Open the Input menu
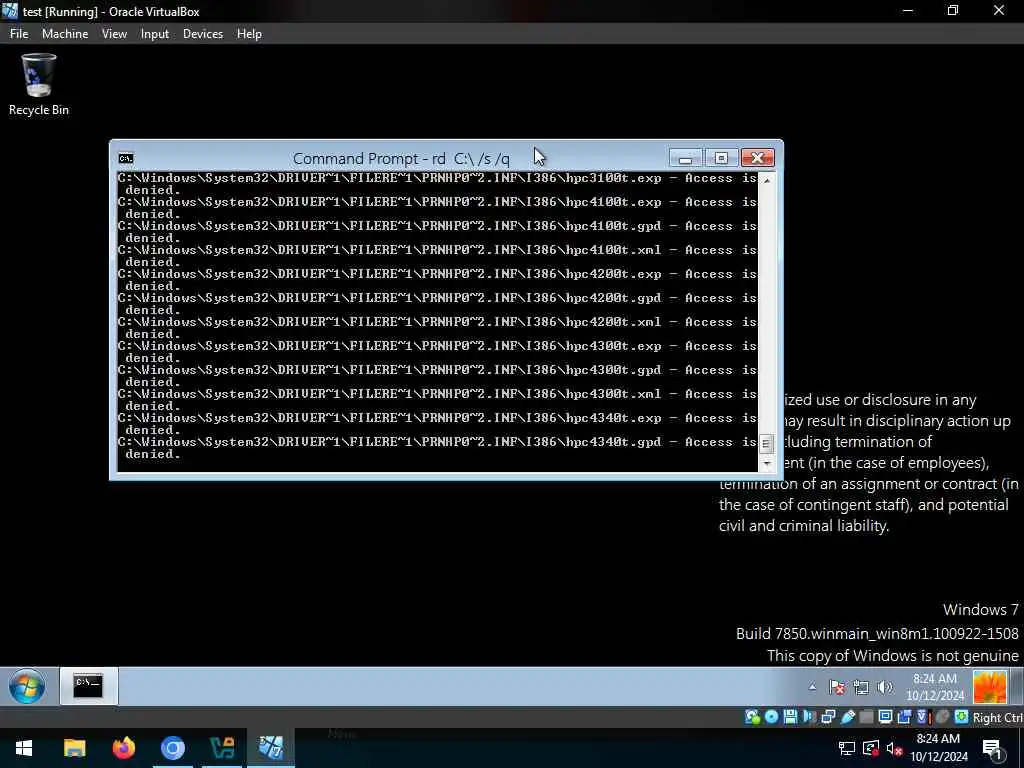Screen dimensions: 1024x768 click(x=155, y=34)
